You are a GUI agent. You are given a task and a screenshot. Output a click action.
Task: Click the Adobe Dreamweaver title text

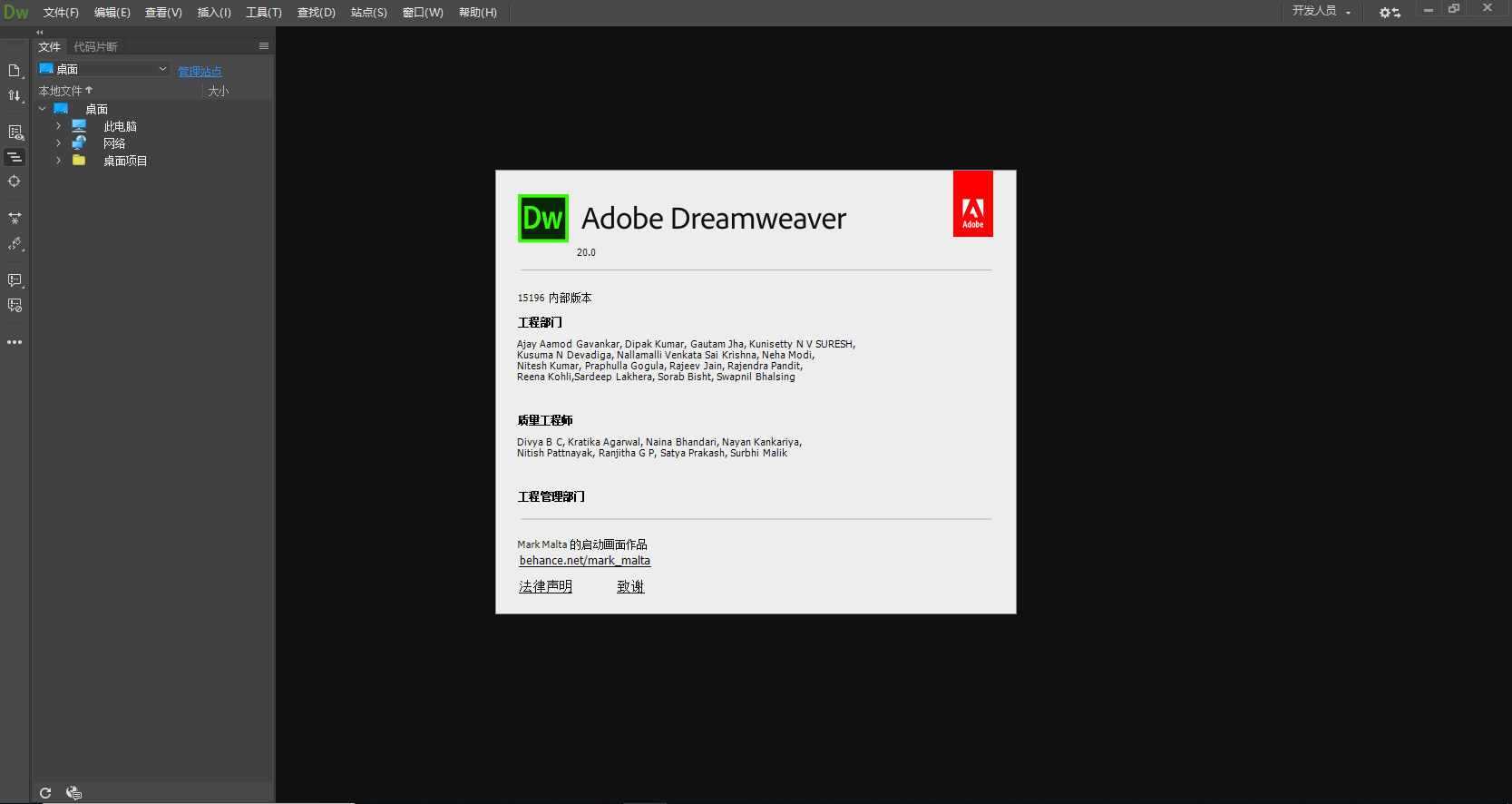(x=714, y=219)
